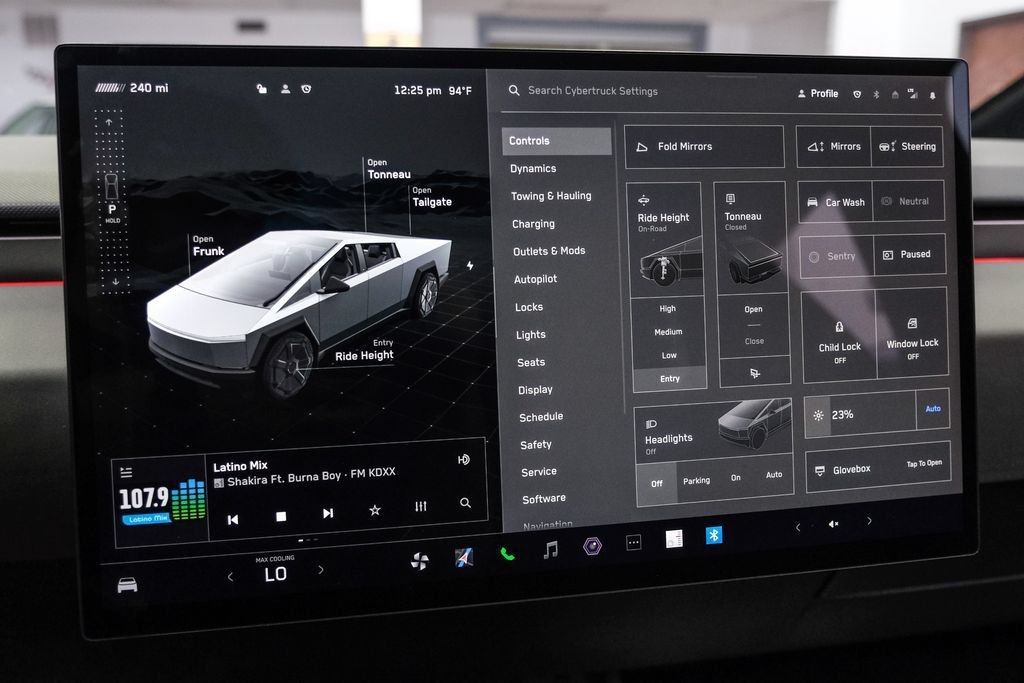Tap the Fold Mirrors button
The image size is (1024, 683).
click(x=704, y=147)
